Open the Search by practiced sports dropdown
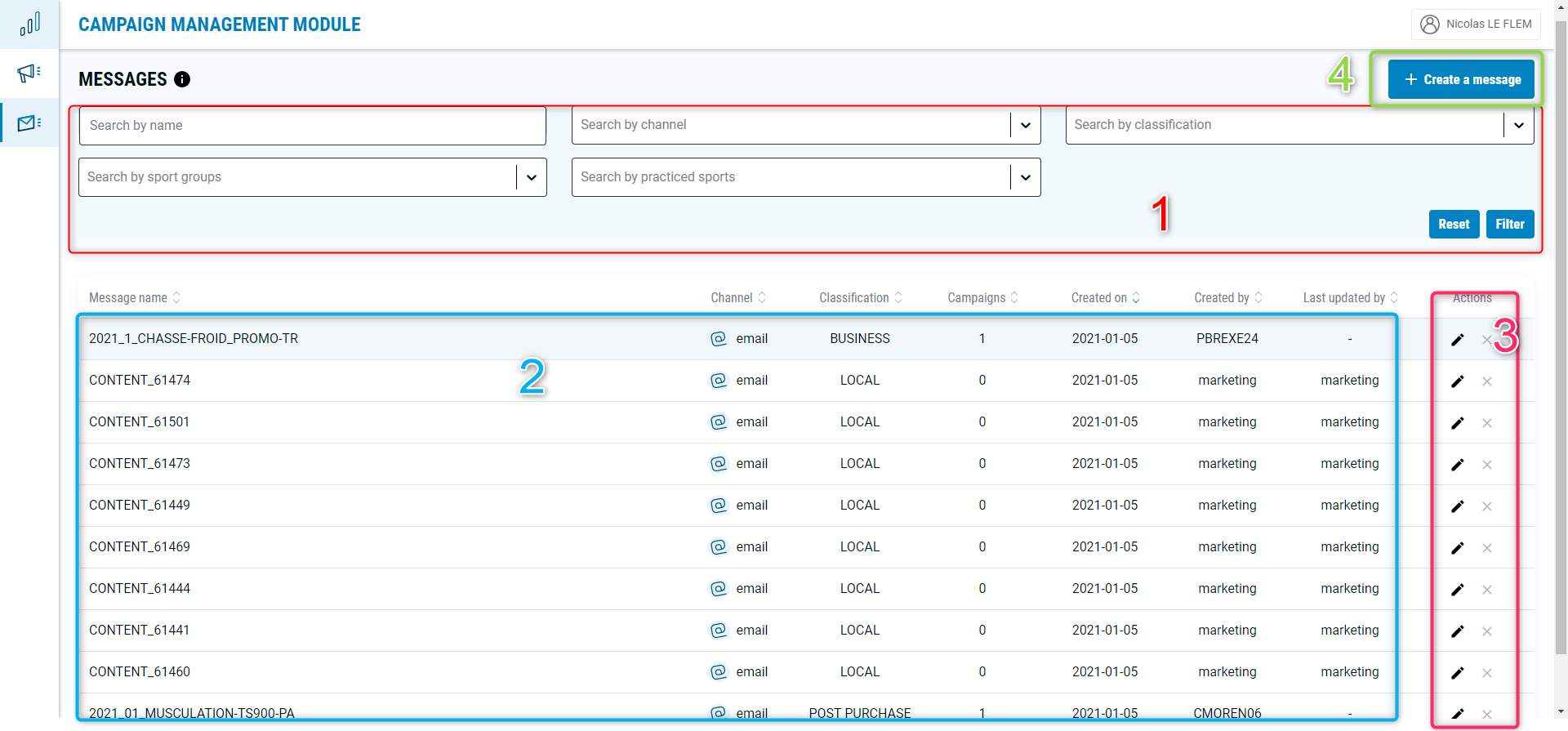 [806, 177]
